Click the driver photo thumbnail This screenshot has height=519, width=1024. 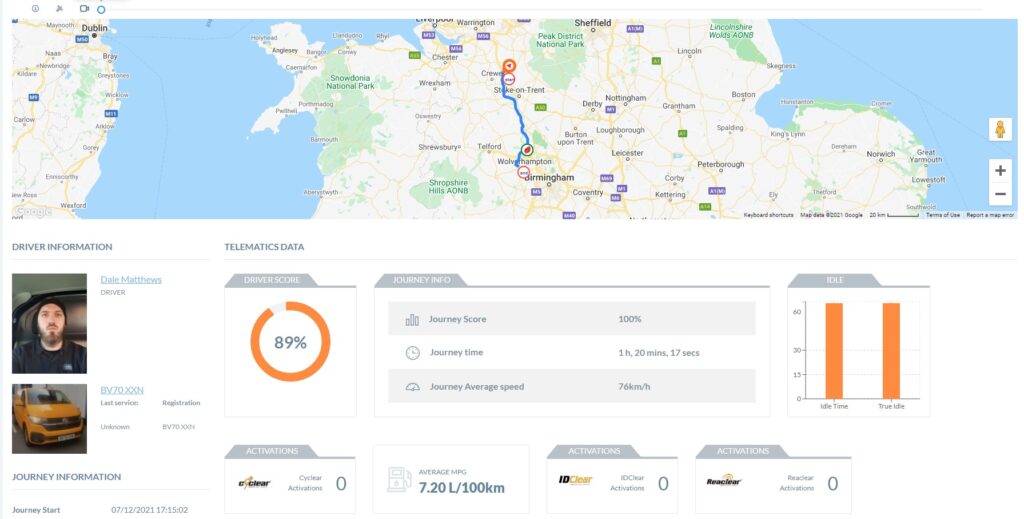click(49, 323)
